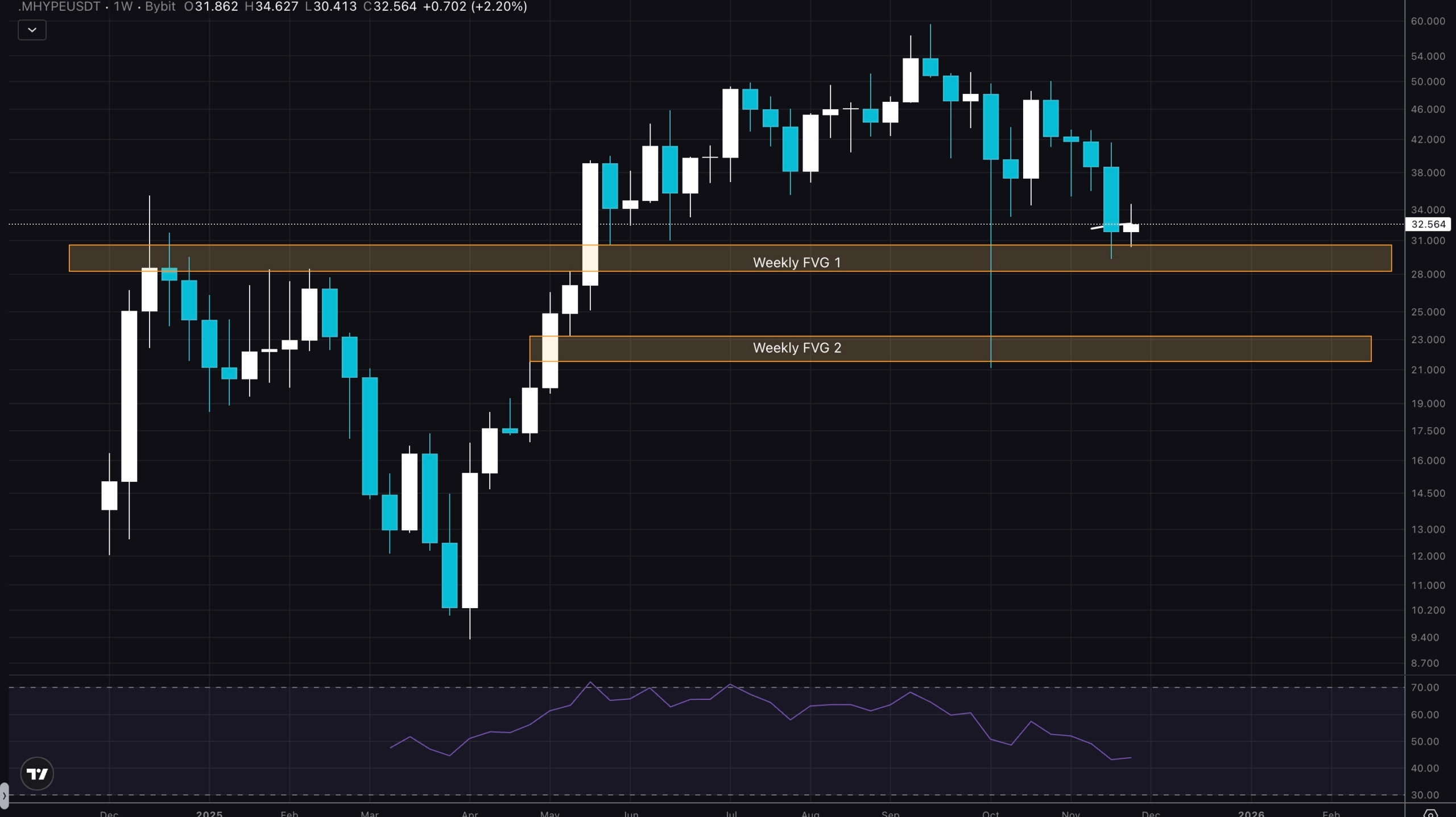
Task: Click the 50.00 label on RSI scale
Action: coord(1425,741)
